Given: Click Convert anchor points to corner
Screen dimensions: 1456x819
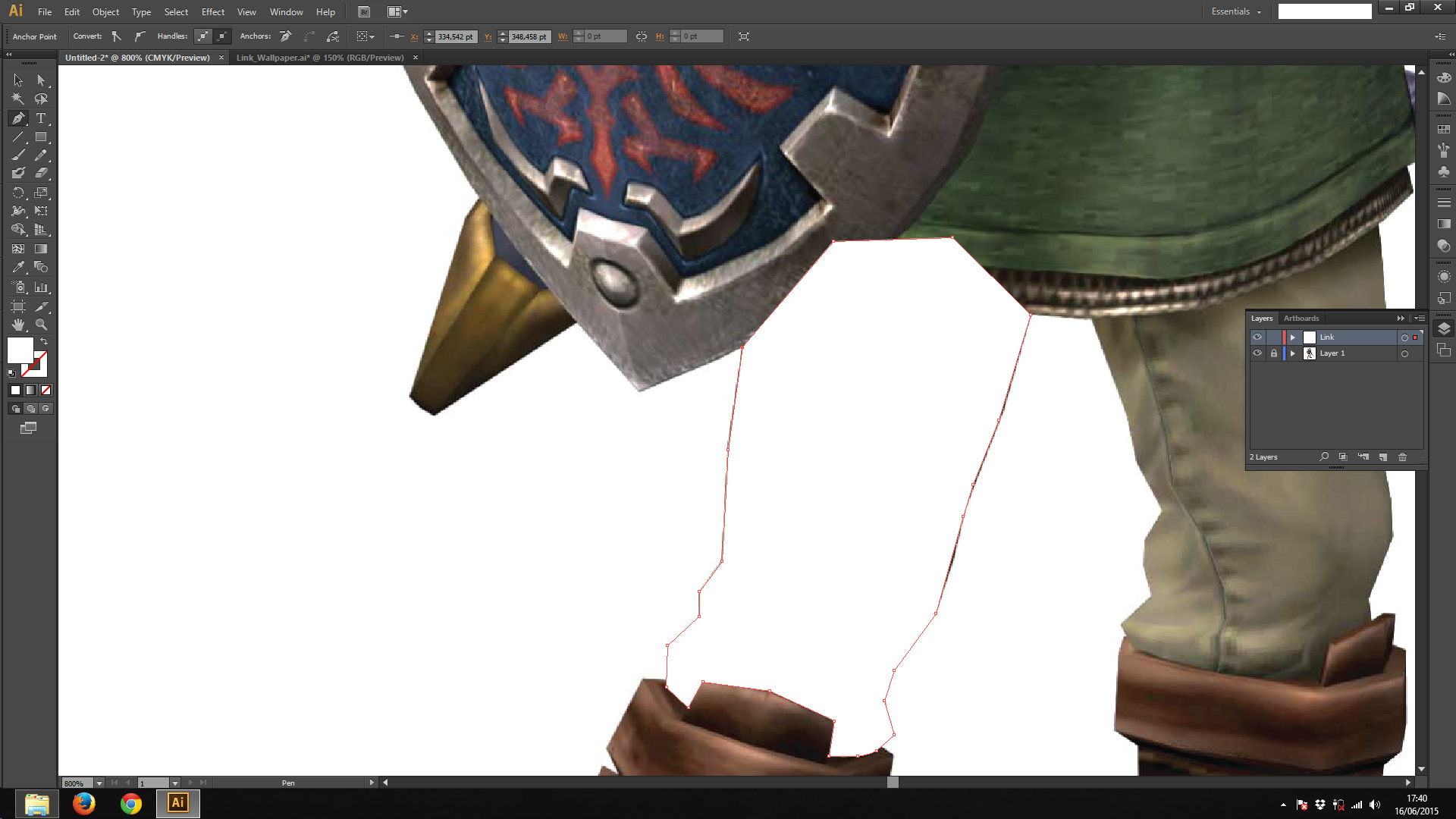Looking at the screenshot, I should (x=116, y=36).
